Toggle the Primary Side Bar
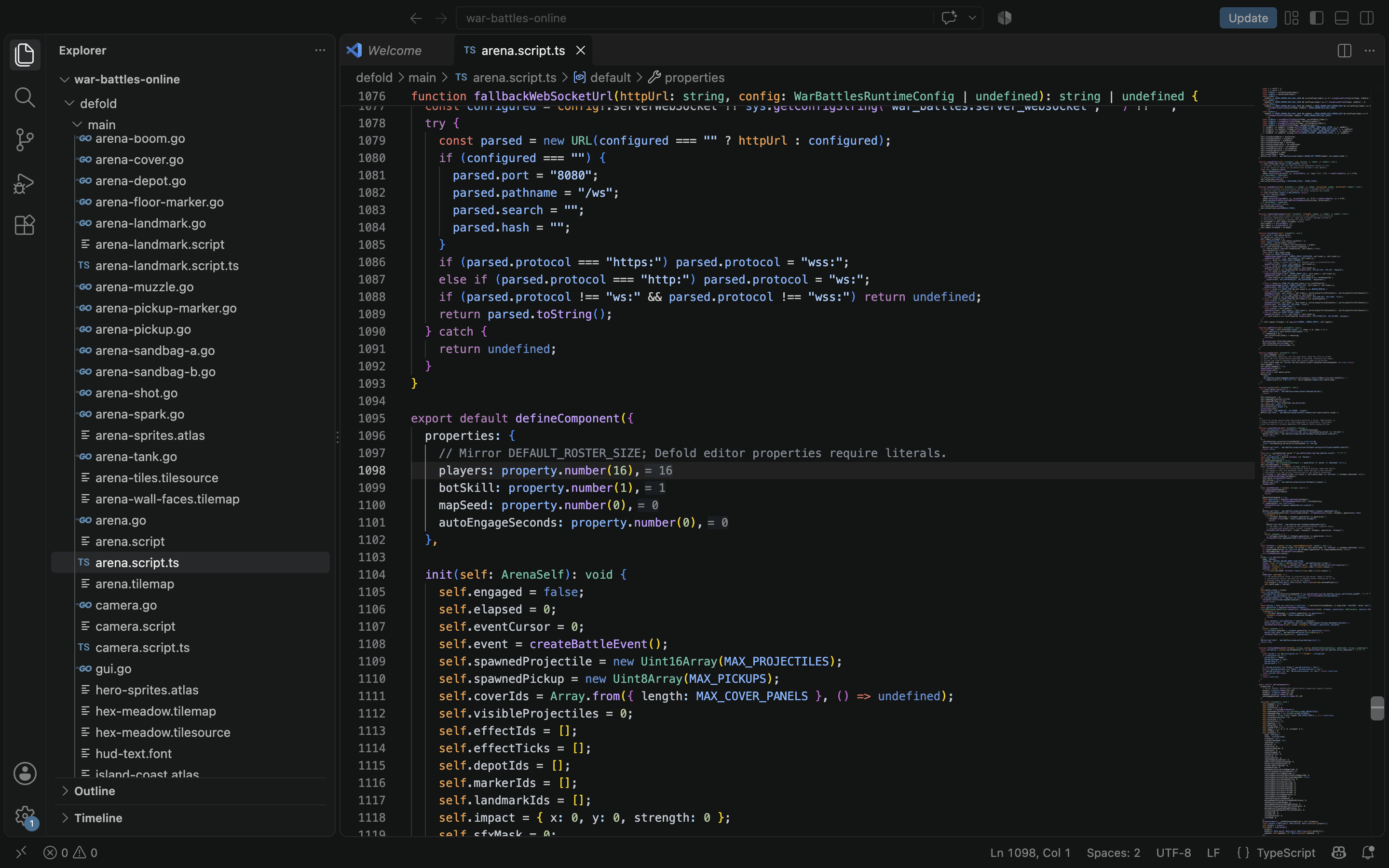The height and width of the screenshot is (868, 1389). click(x=1317, y=18)
